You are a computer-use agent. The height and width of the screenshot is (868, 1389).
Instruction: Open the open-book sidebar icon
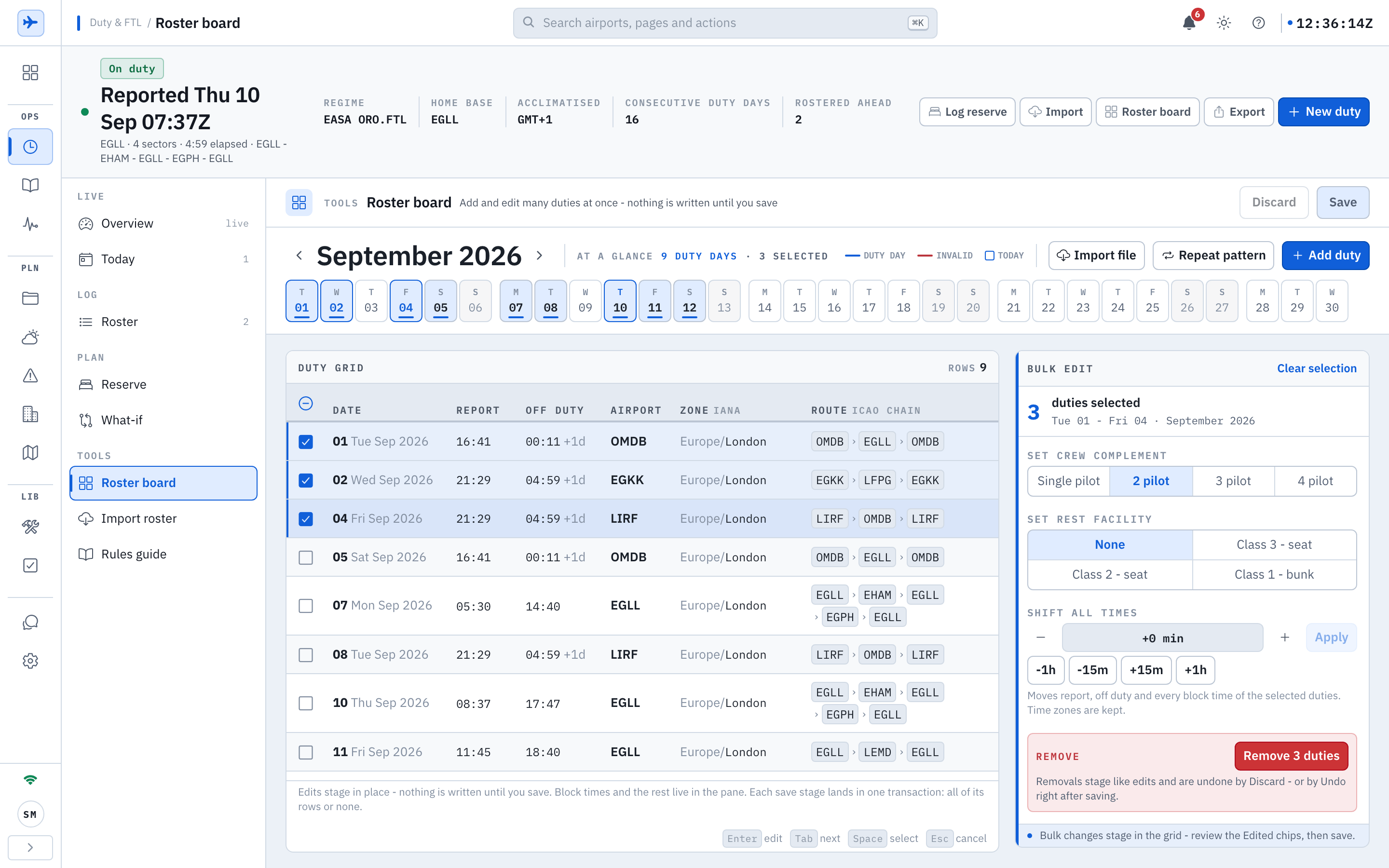pyautogui.click(x=30, y=185)
